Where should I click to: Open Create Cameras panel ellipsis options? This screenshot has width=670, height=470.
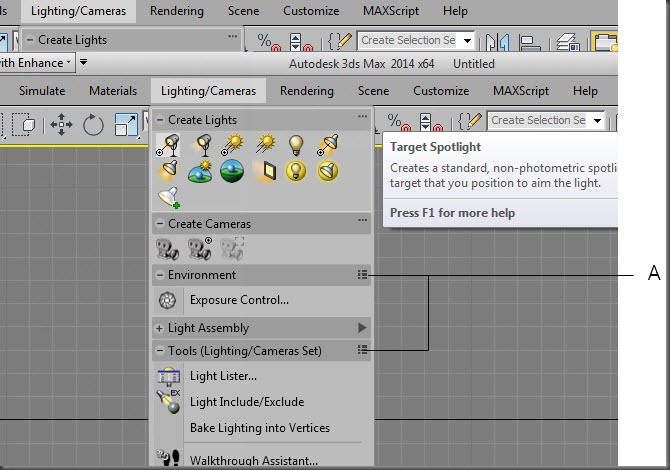coord(362,220)
